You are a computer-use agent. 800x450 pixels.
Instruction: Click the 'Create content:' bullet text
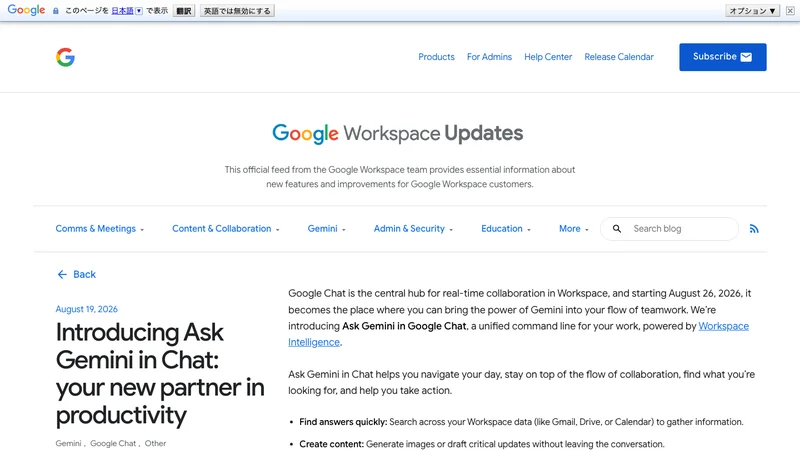(x=332, y=444)
